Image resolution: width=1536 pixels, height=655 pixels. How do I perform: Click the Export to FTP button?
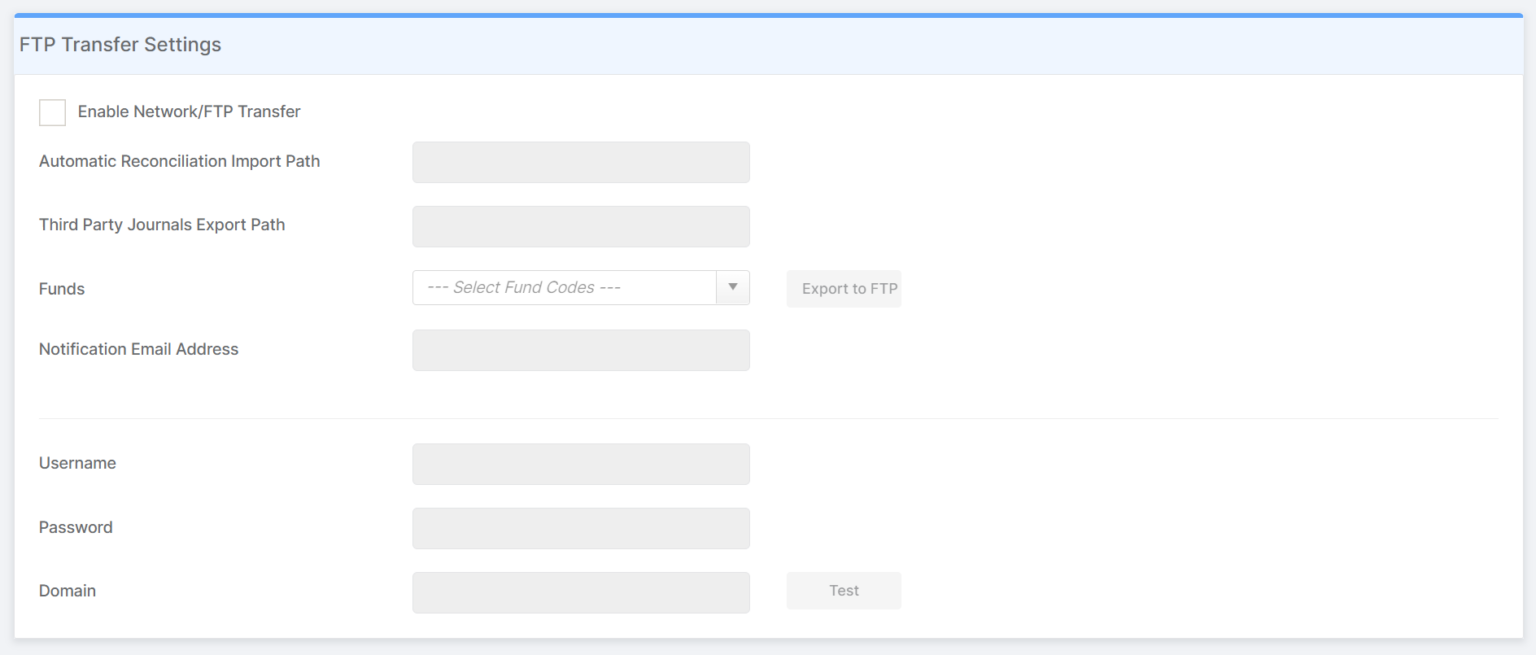(x=843, y=288)
